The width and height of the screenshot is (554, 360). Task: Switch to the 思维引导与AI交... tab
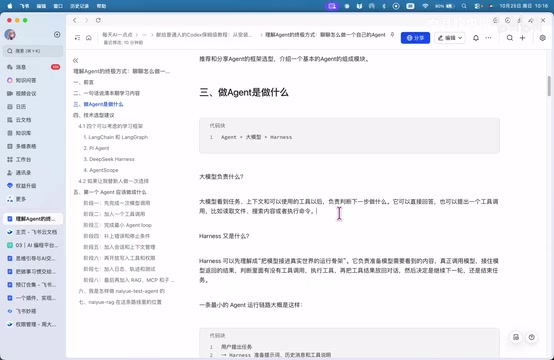pyautogui.click(x=33, y=258)
